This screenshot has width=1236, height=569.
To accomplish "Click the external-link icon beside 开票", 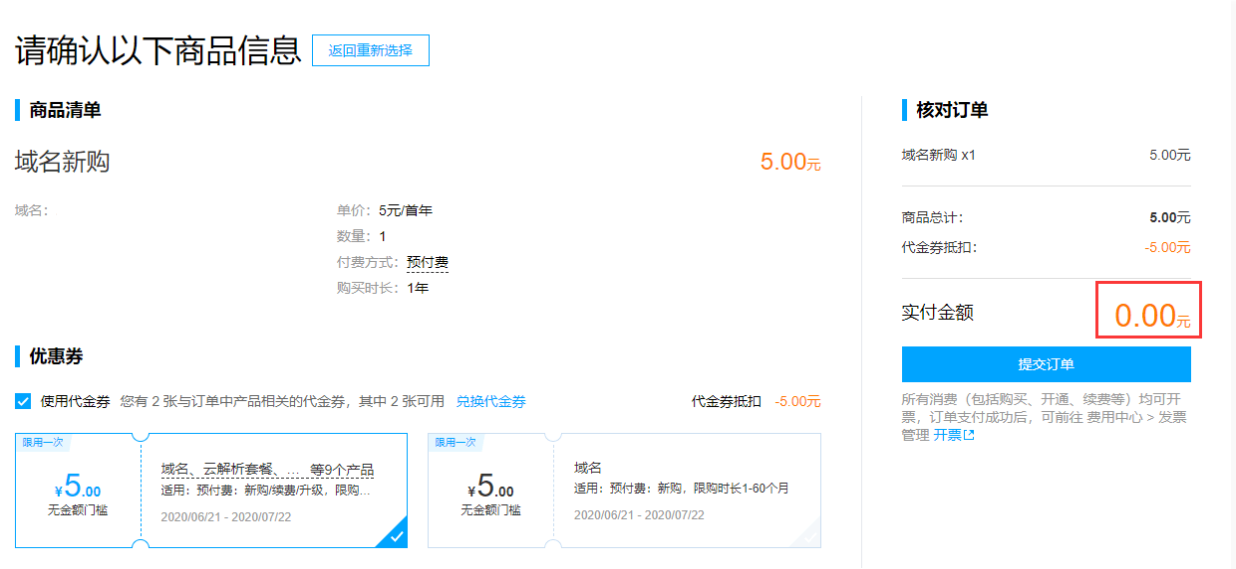I will pos(969,436).
